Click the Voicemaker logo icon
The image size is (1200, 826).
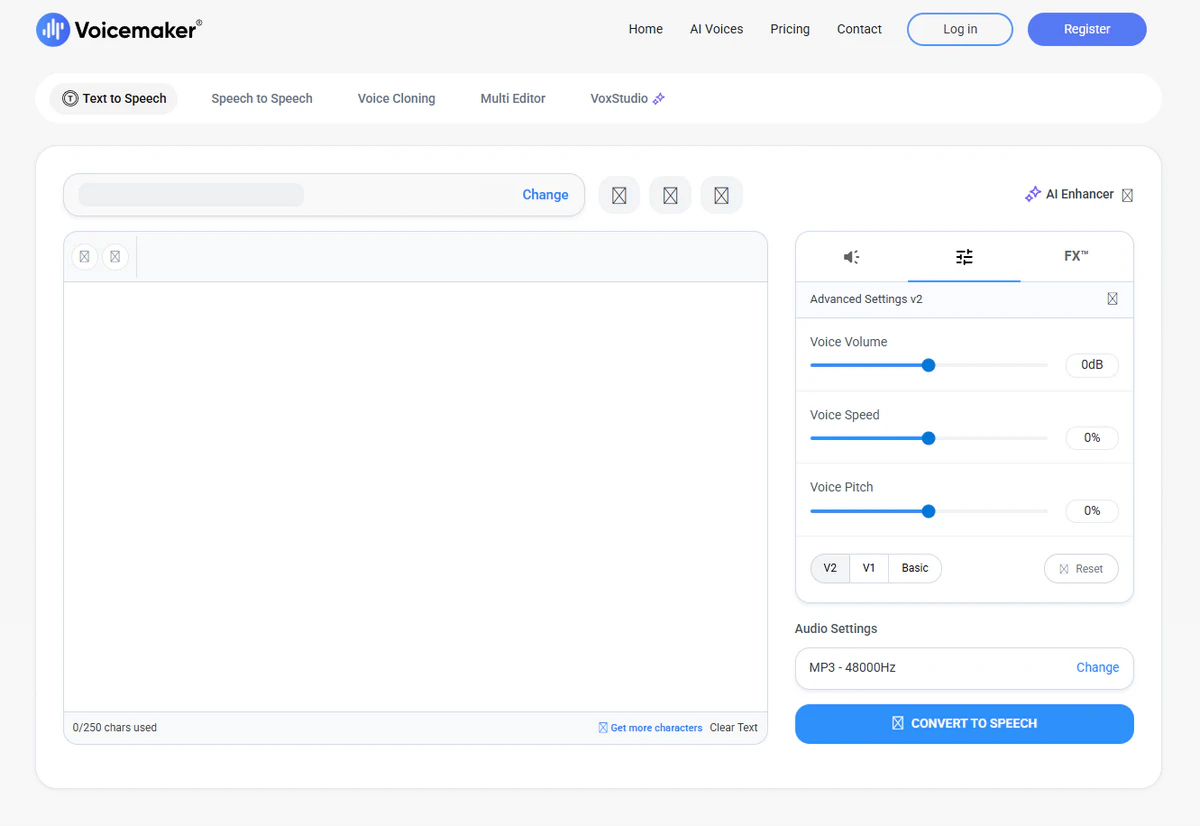[53, 30]
